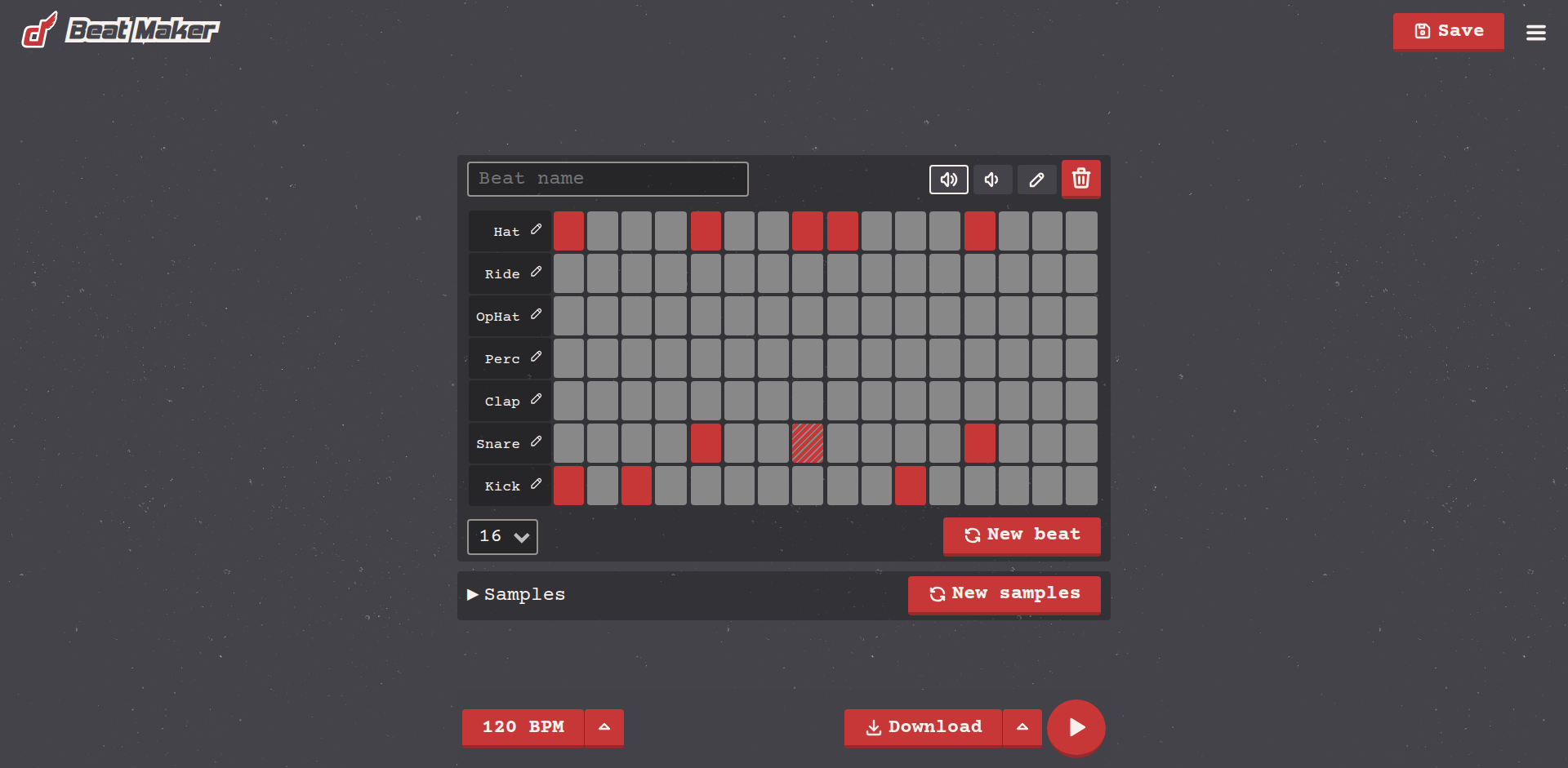Image resolution: width=1568 pixels, height=768 pixels.
Task: Toggle off Kick step 11
Action: 911,486
